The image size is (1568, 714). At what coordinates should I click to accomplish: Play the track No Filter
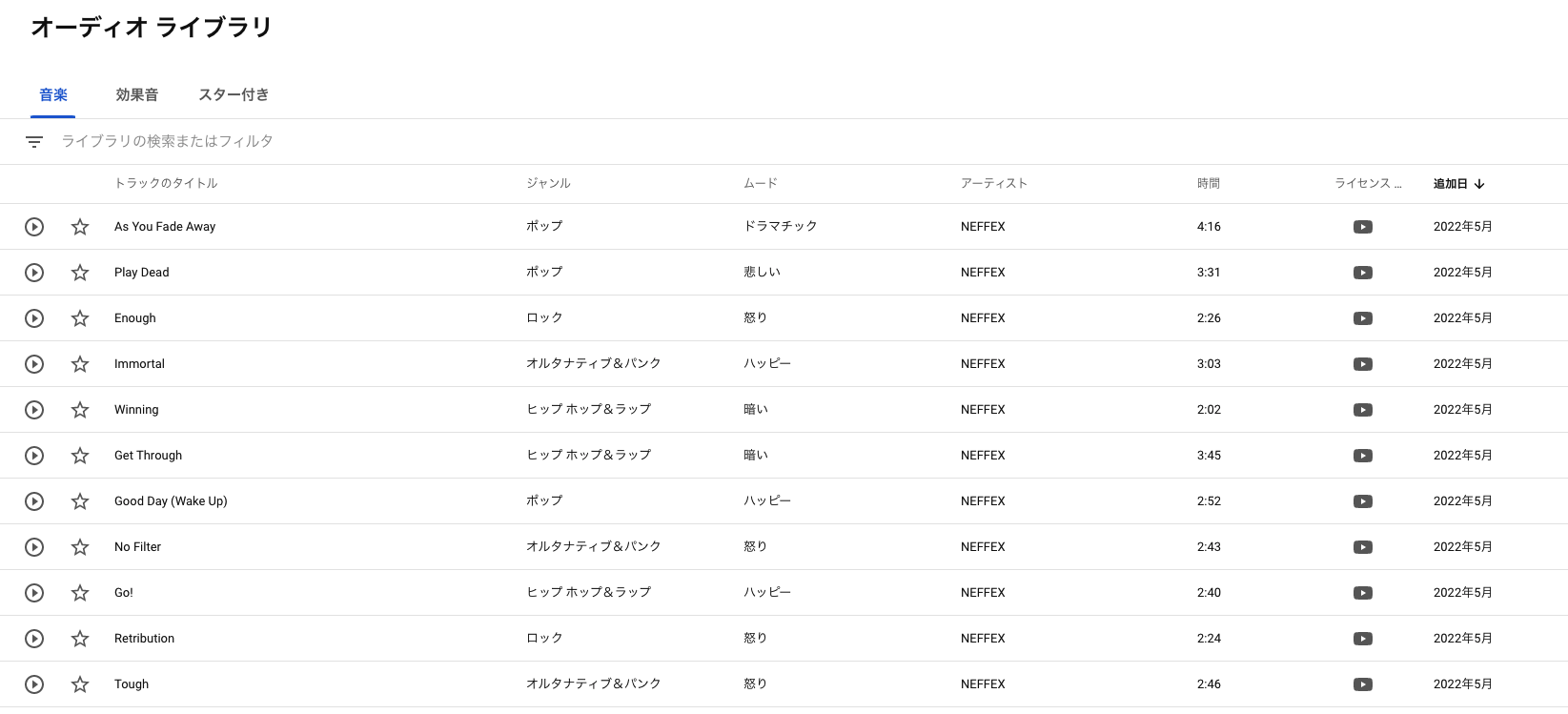tap(34, 547)
